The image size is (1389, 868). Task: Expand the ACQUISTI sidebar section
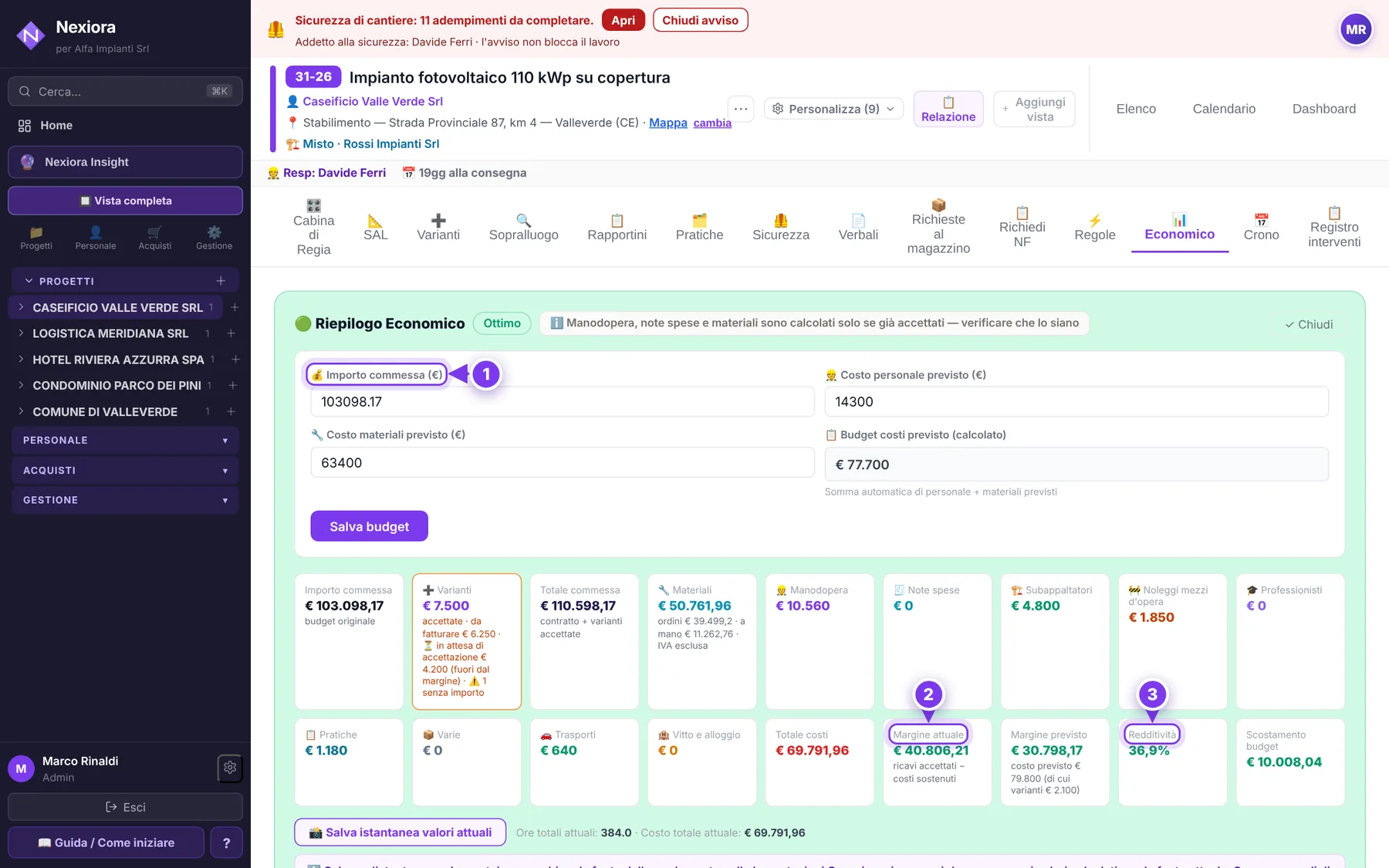(125, 470)
